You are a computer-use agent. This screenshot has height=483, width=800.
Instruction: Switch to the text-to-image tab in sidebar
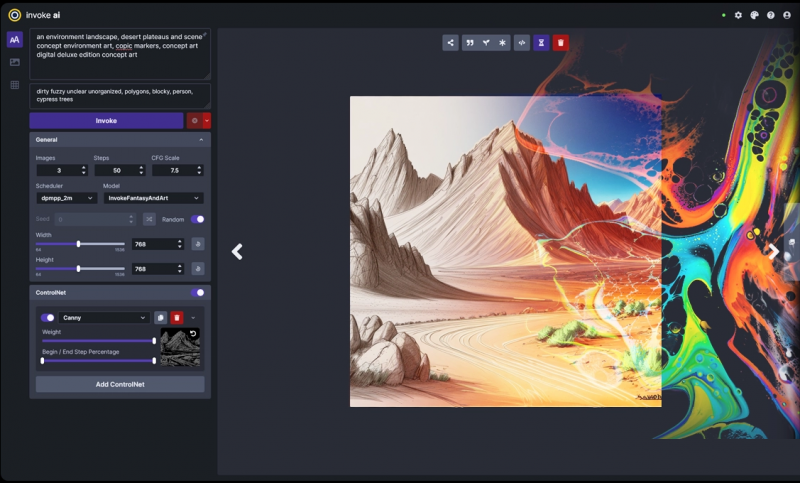coord(15,39)
